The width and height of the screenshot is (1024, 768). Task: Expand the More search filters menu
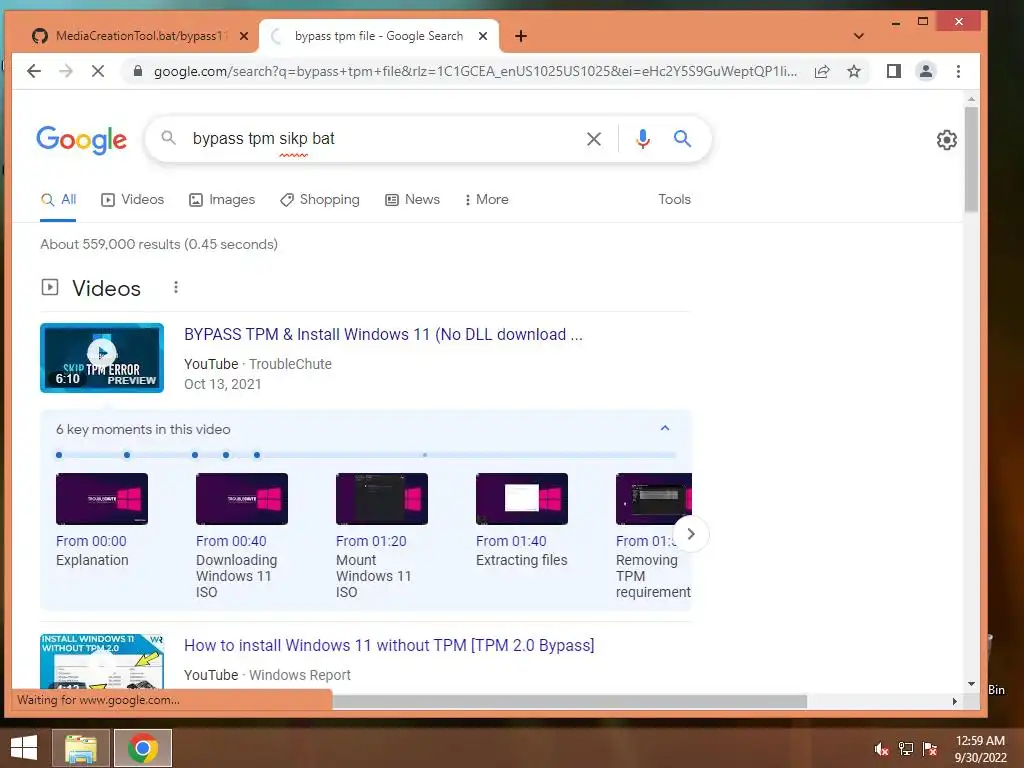pos(486,200)
